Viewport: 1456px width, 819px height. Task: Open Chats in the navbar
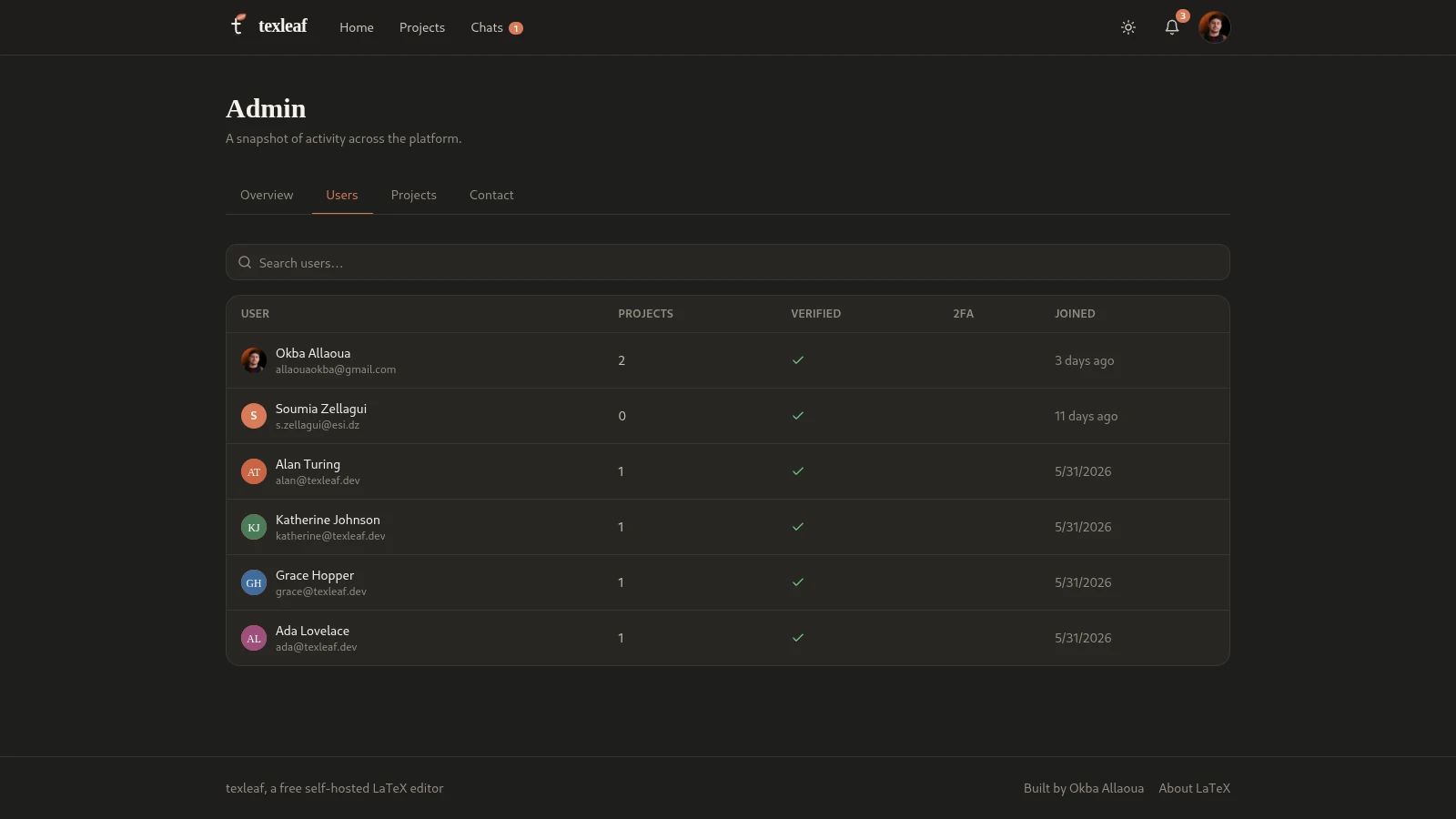pyautogui.click(x=487, y=27)
